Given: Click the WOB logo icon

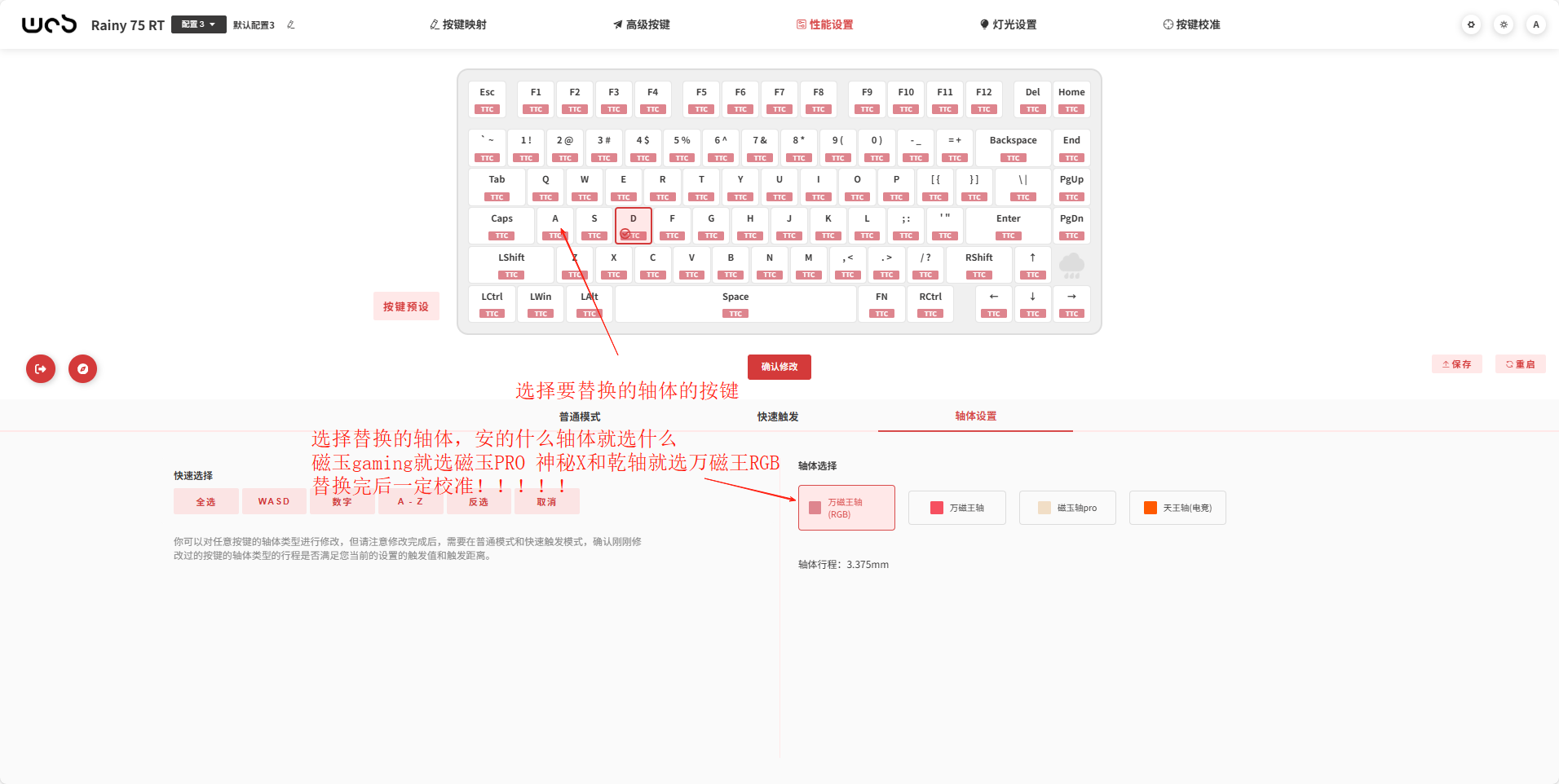Looking at the screenshot, I should [x=49, y=24].
